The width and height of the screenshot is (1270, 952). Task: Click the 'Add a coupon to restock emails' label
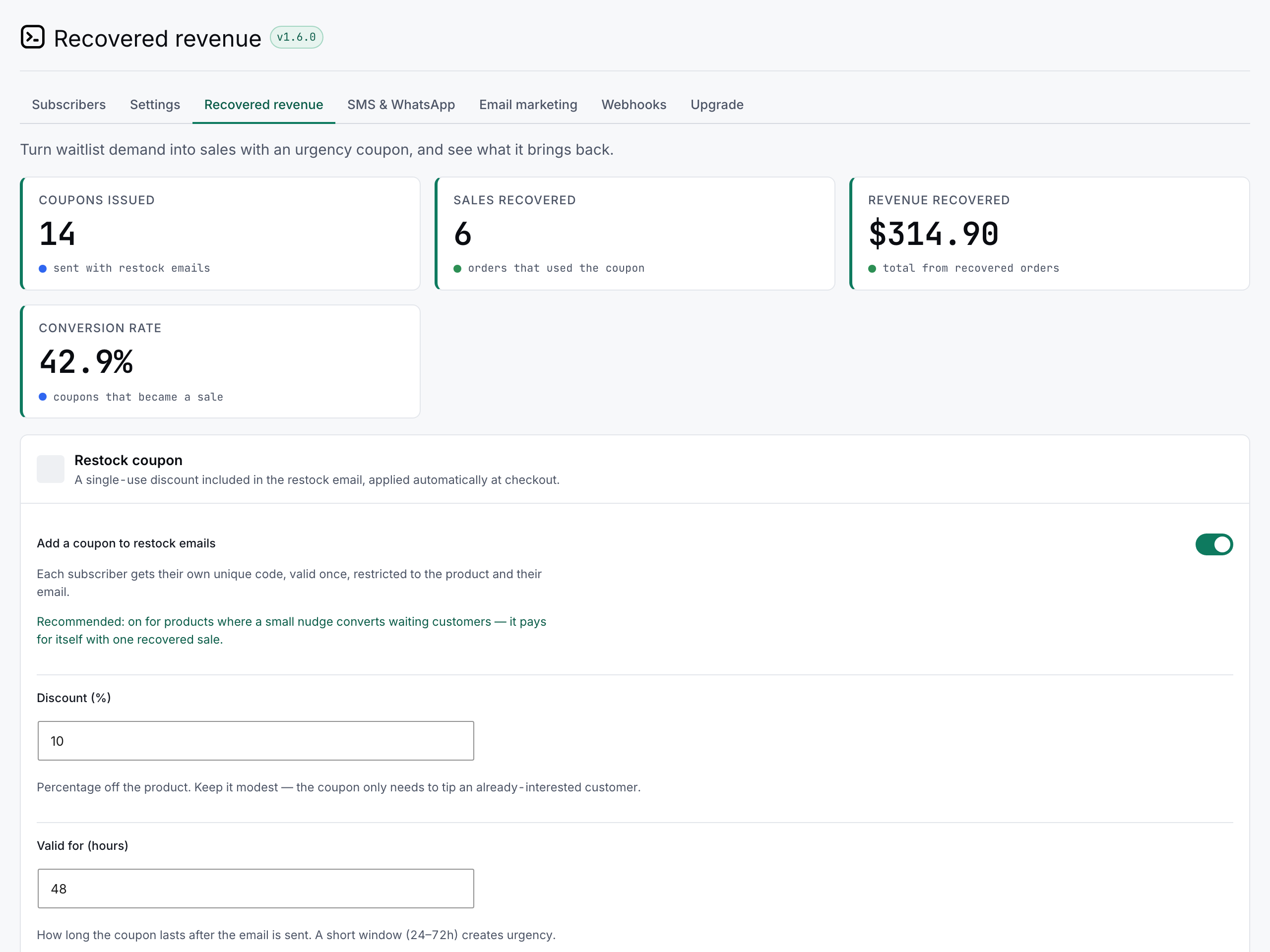[x=127, y=543]
